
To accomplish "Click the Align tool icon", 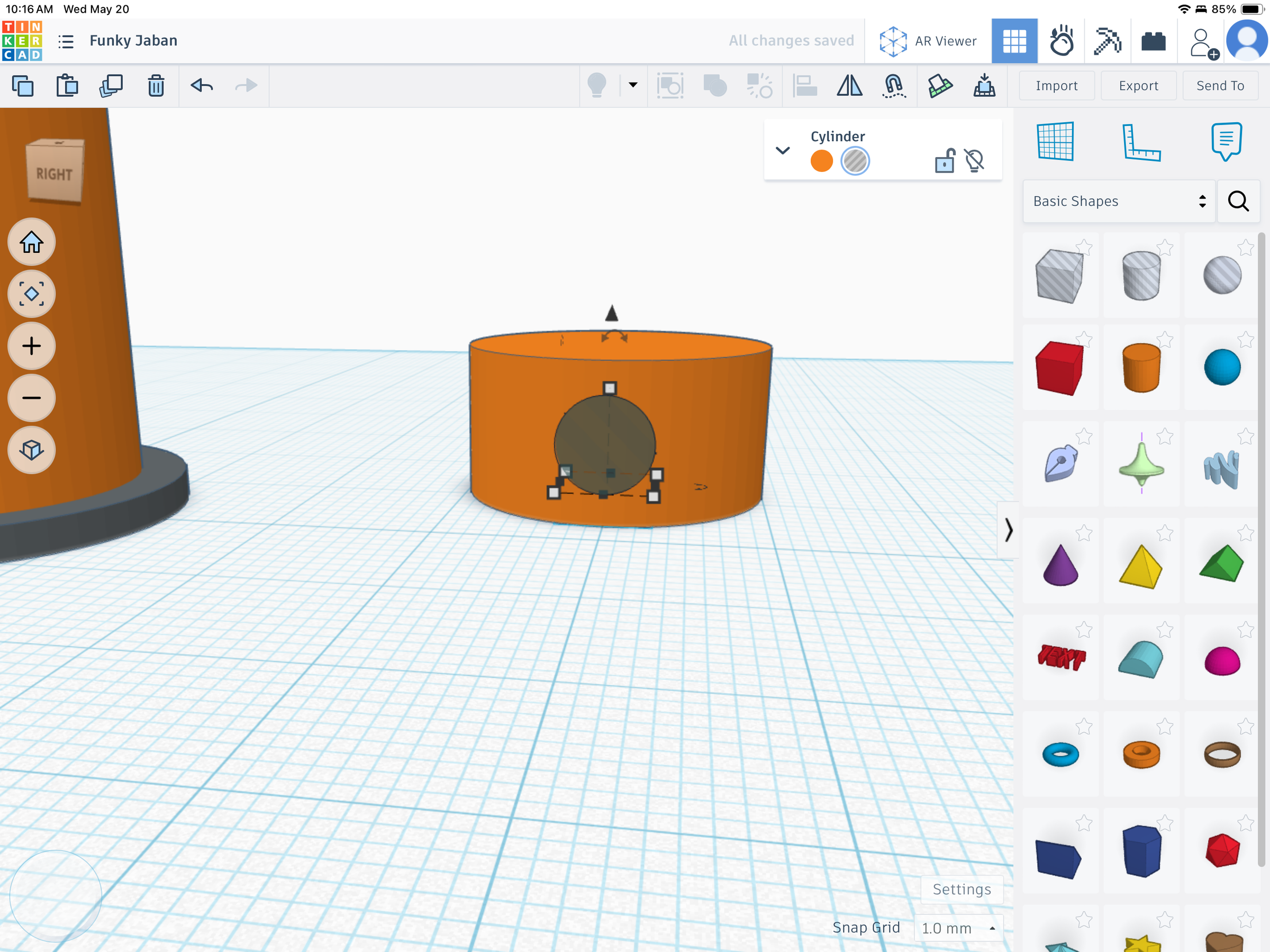I will [805, 86].
